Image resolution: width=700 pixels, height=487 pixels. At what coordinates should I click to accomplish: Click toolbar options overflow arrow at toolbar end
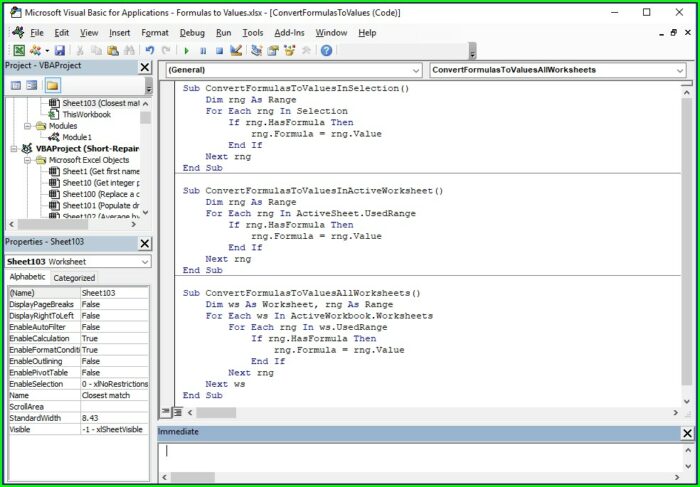click(x=472, y=51)
